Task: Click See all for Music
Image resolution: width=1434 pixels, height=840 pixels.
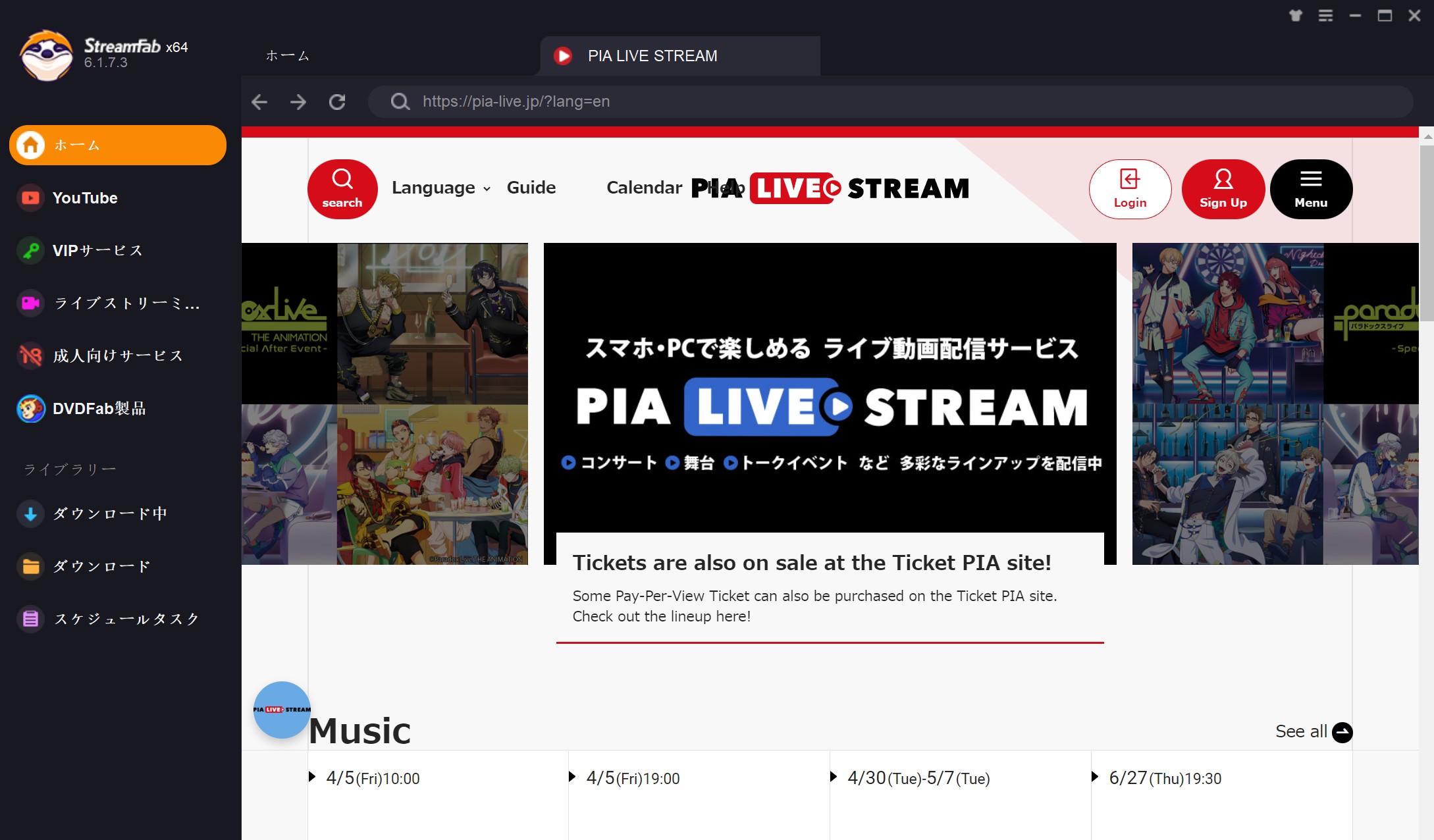Action: tap(1314, 731)
